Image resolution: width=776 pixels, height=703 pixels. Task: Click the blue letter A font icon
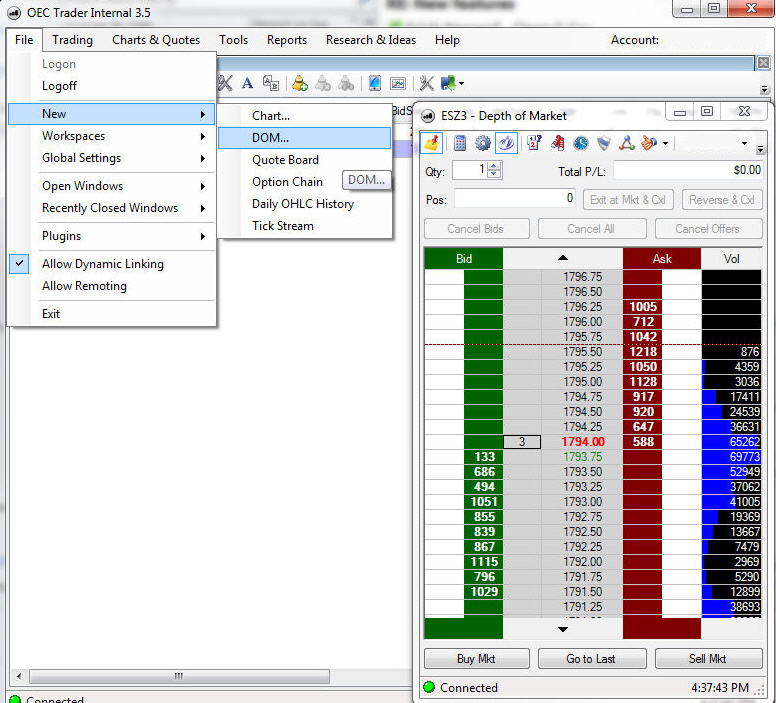pyautogui.click(x=247, y=83)
